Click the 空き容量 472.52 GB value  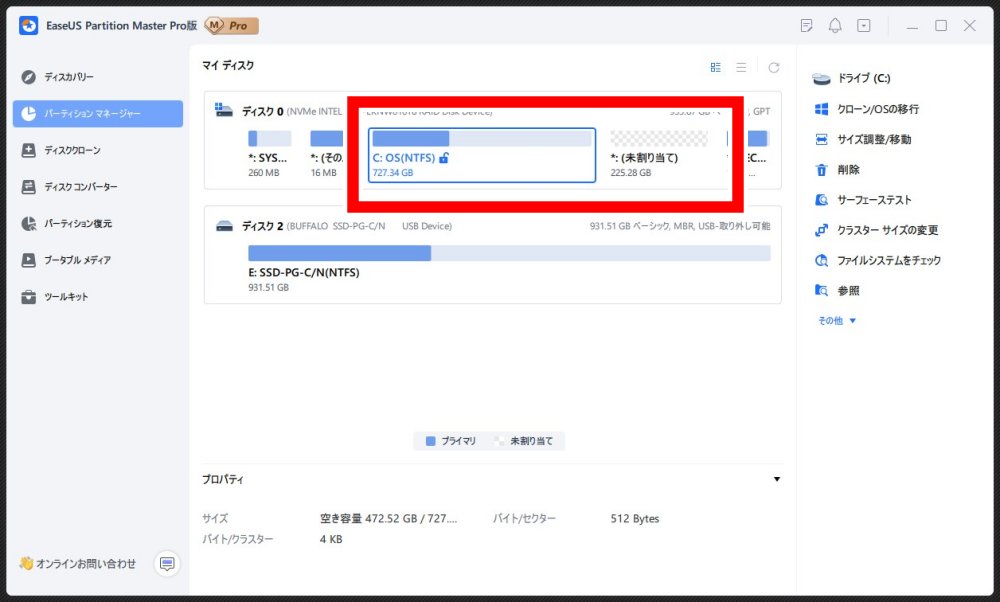coord(388,519)
